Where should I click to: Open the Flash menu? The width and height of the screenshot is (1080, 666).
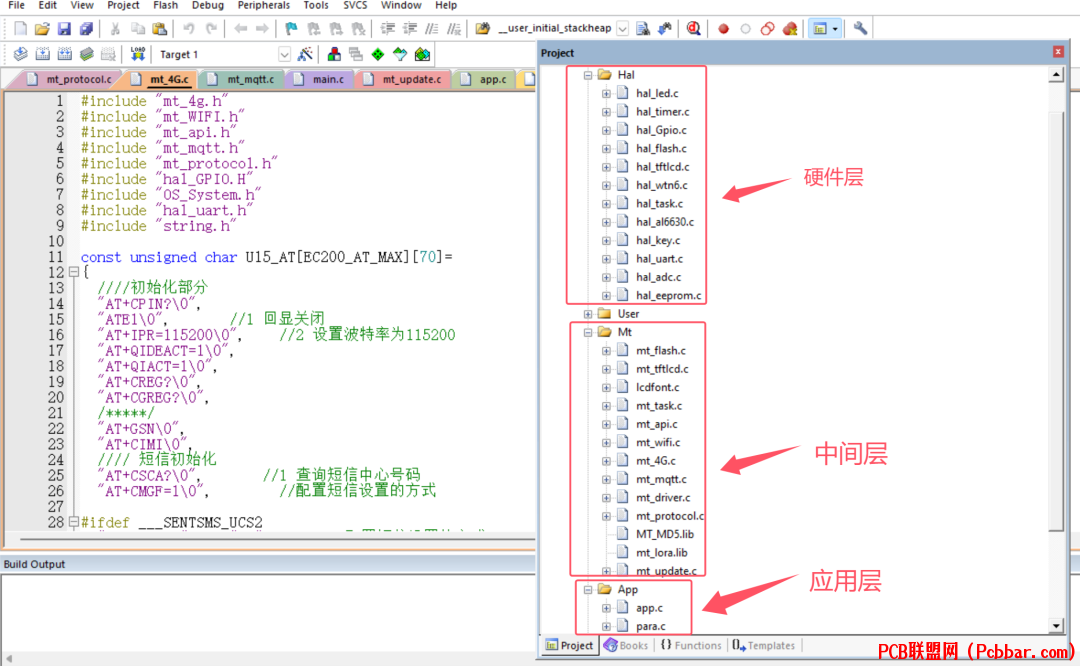[165, 6]
